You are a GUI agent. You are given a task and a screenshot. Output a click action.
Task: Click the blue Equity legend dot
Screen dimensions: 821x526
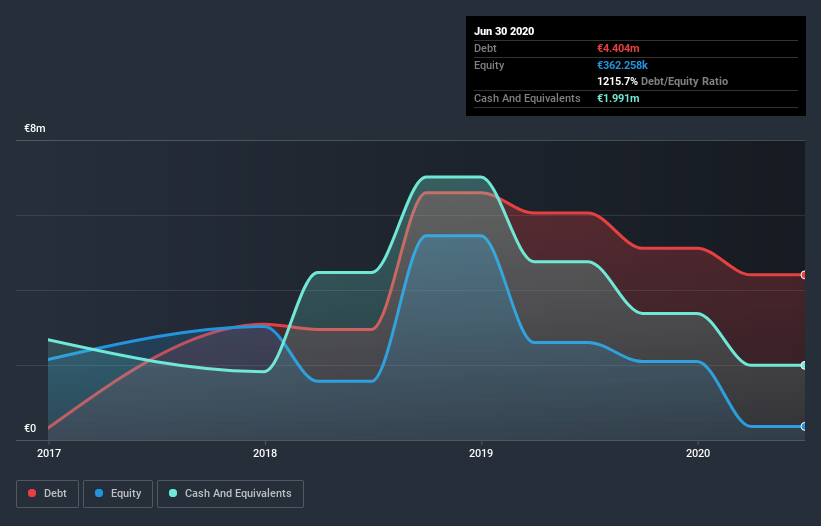[x=99, y=493]
